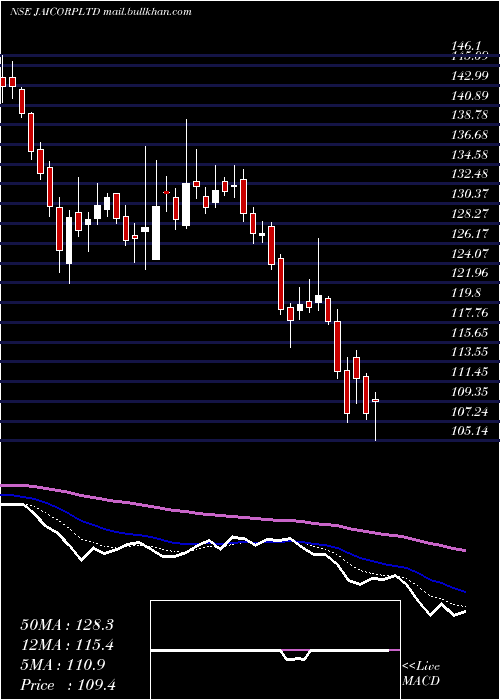Click the 130.37 price level label

coord(470,194)
